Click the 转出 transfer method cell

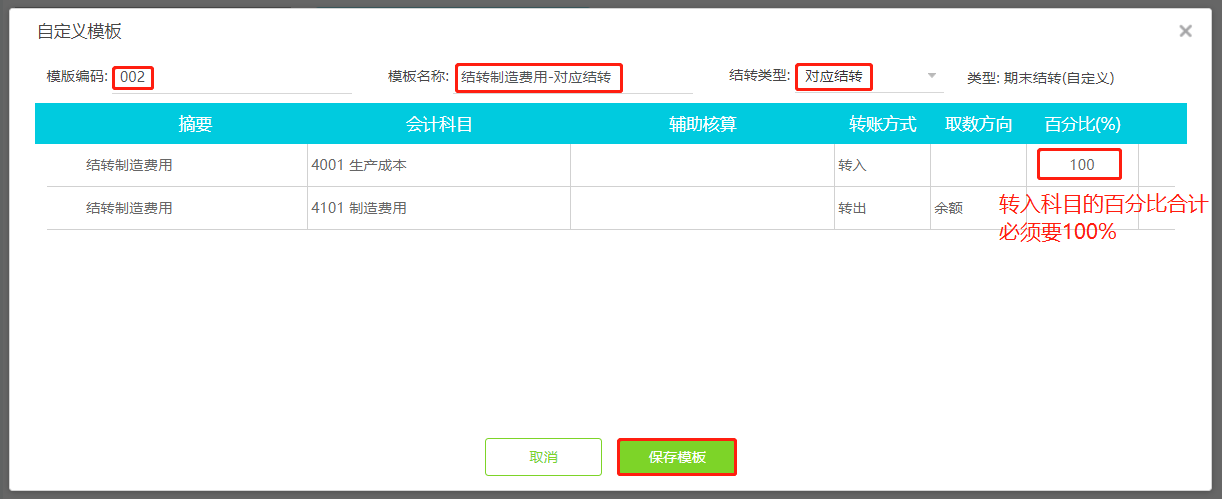click(882, 208)
